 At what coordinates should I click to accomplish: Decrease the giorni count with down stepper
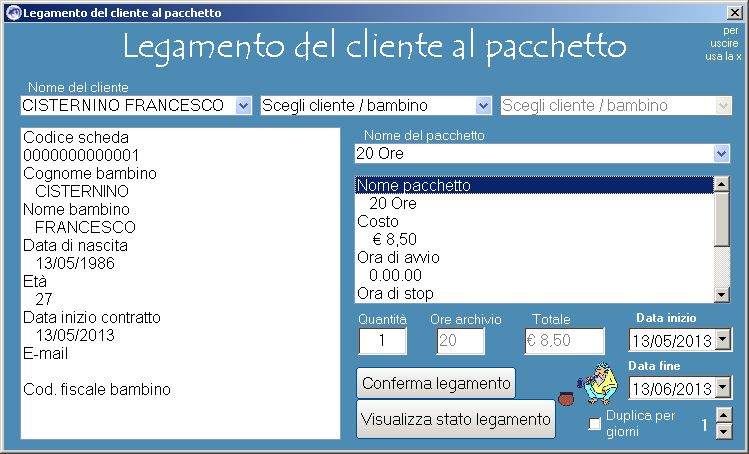(724, 431)
